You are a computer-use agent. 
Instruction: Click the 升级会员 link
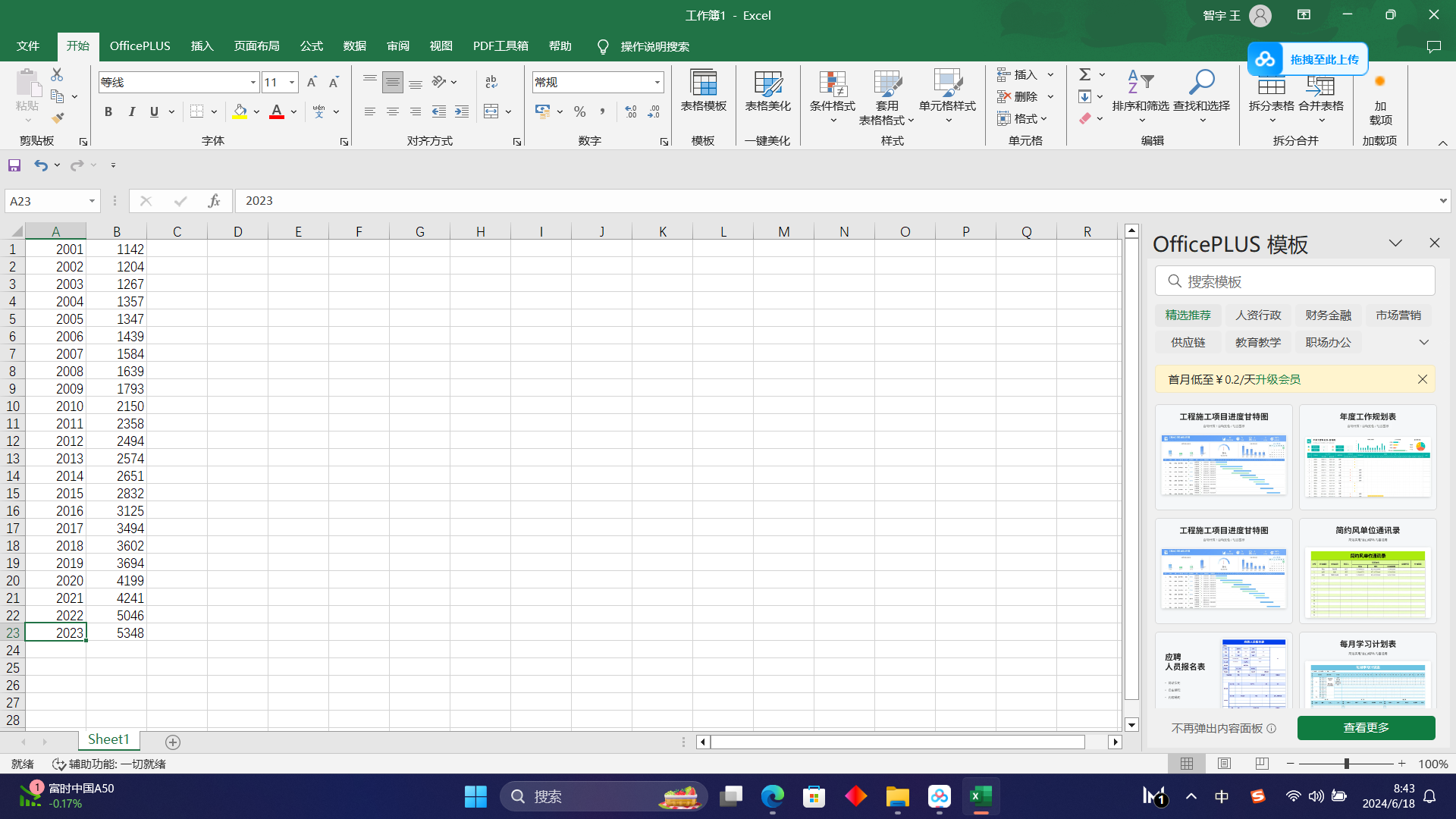(1278, 379)
